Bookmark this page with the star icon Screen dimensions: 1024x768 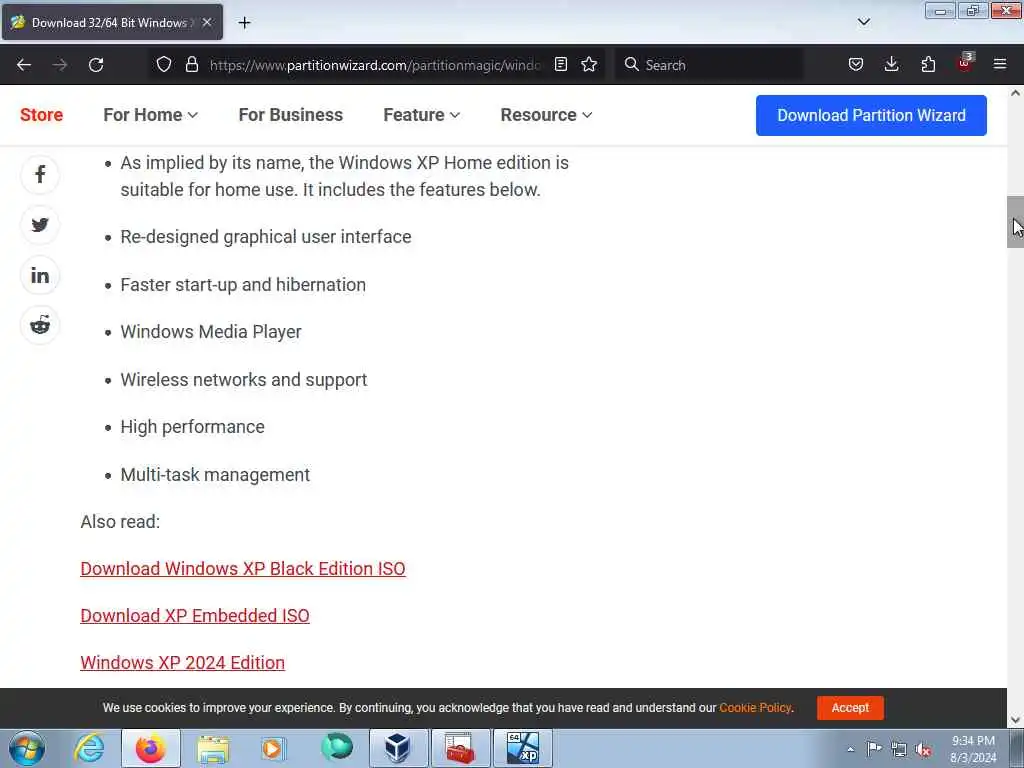(589, 65)
